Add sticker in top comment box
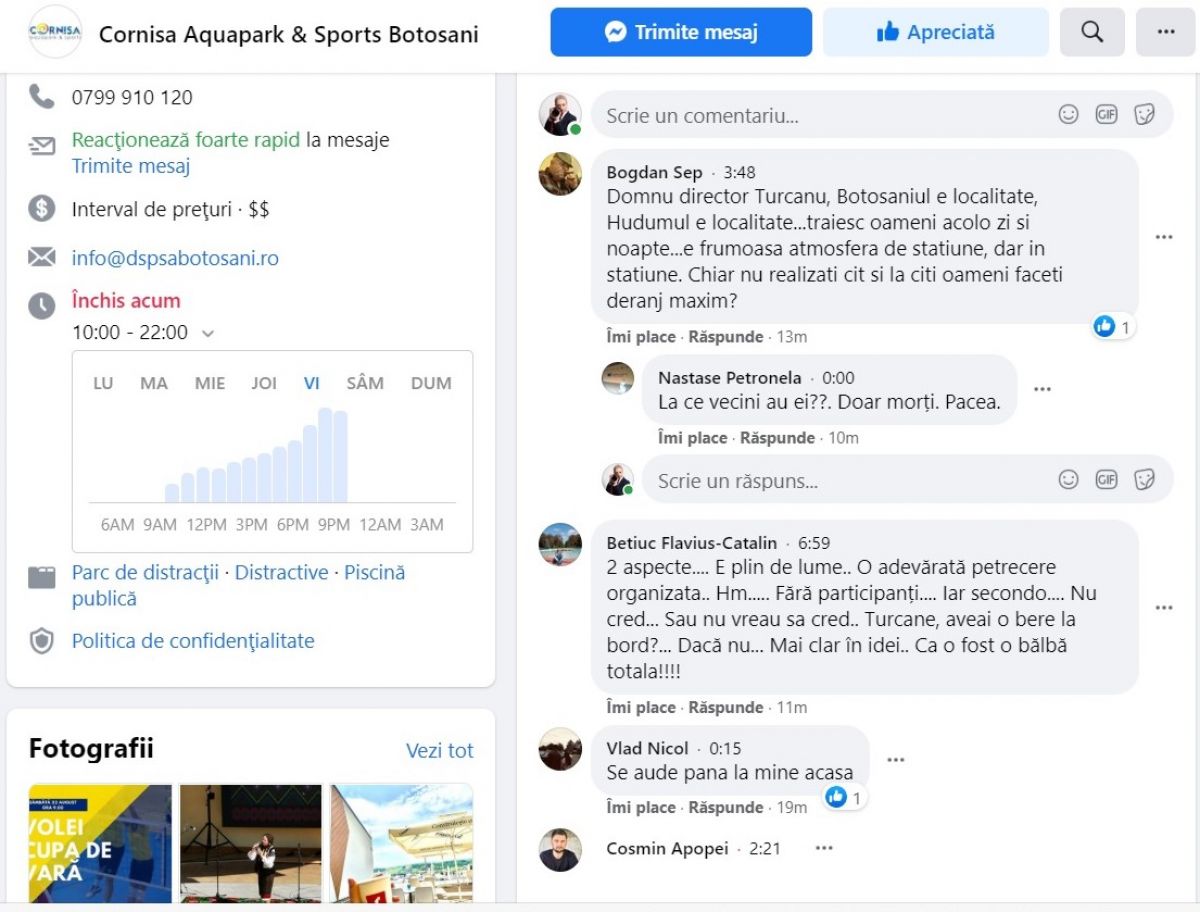The image size is (1200, 912). 1144,115
